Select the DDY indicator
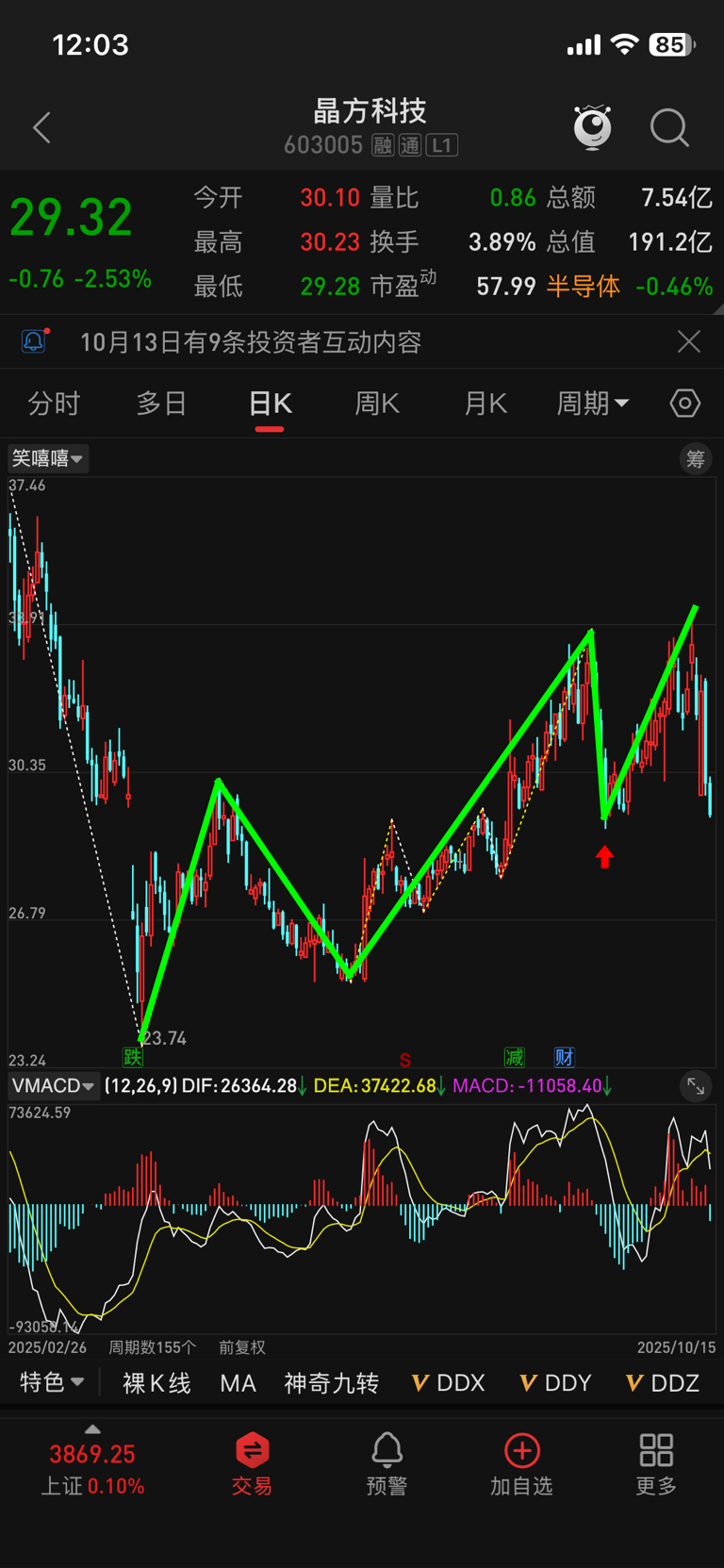This screenshot has width=724, height=1568. pos(555,1383)
